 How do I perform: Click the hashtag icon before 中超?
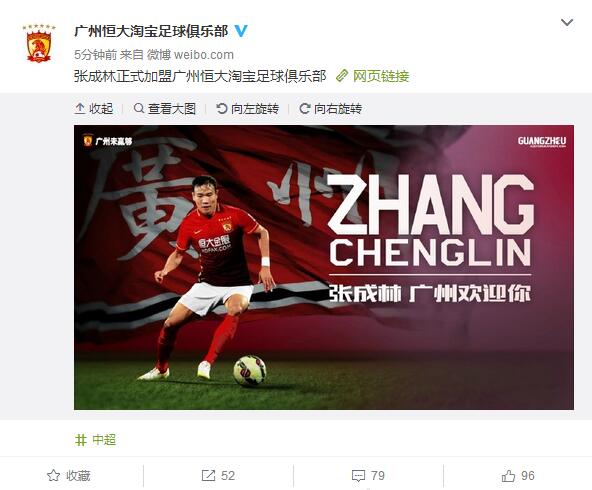tap(80, 440)
